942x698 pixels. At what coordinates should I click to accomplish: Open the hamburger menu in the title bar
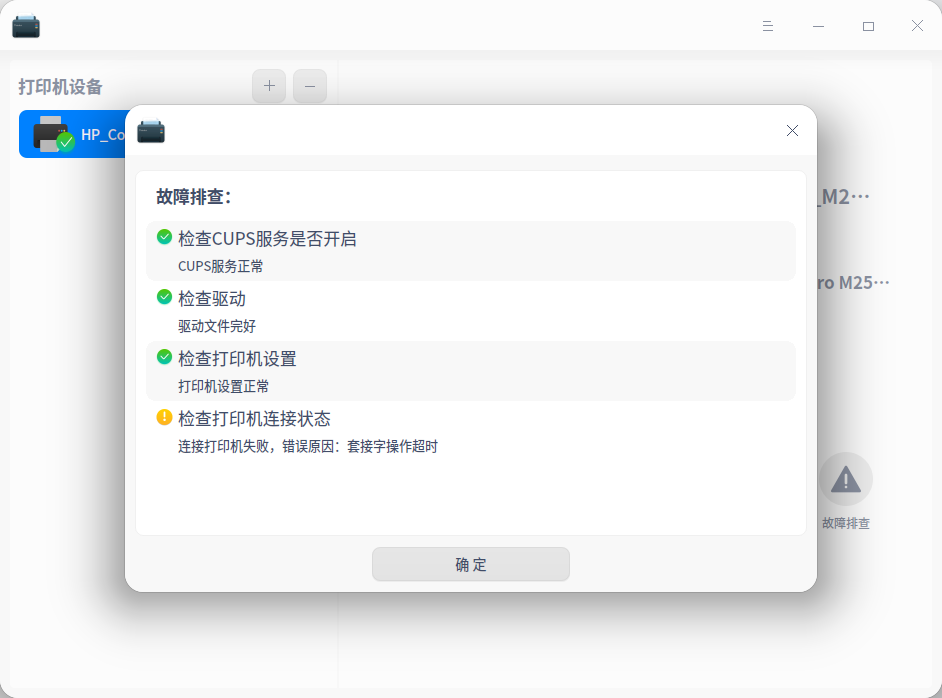click(767, 26)
